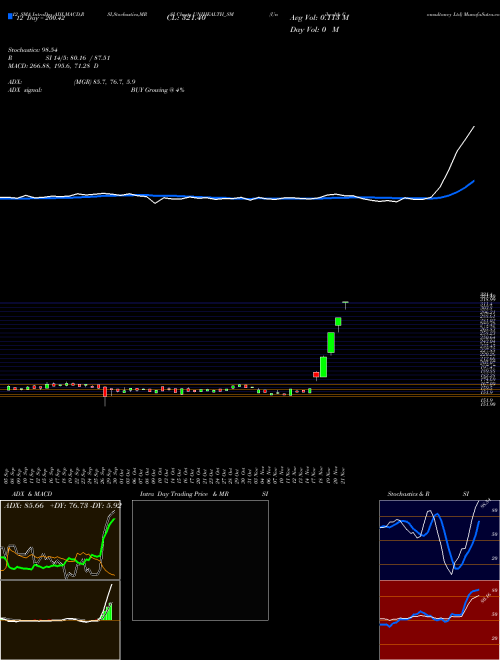The height and width of the screenshot is (660, 500).
Task: Click the blue SMA line's rising end
Action: pyautogui.click(x=473, y=181)
